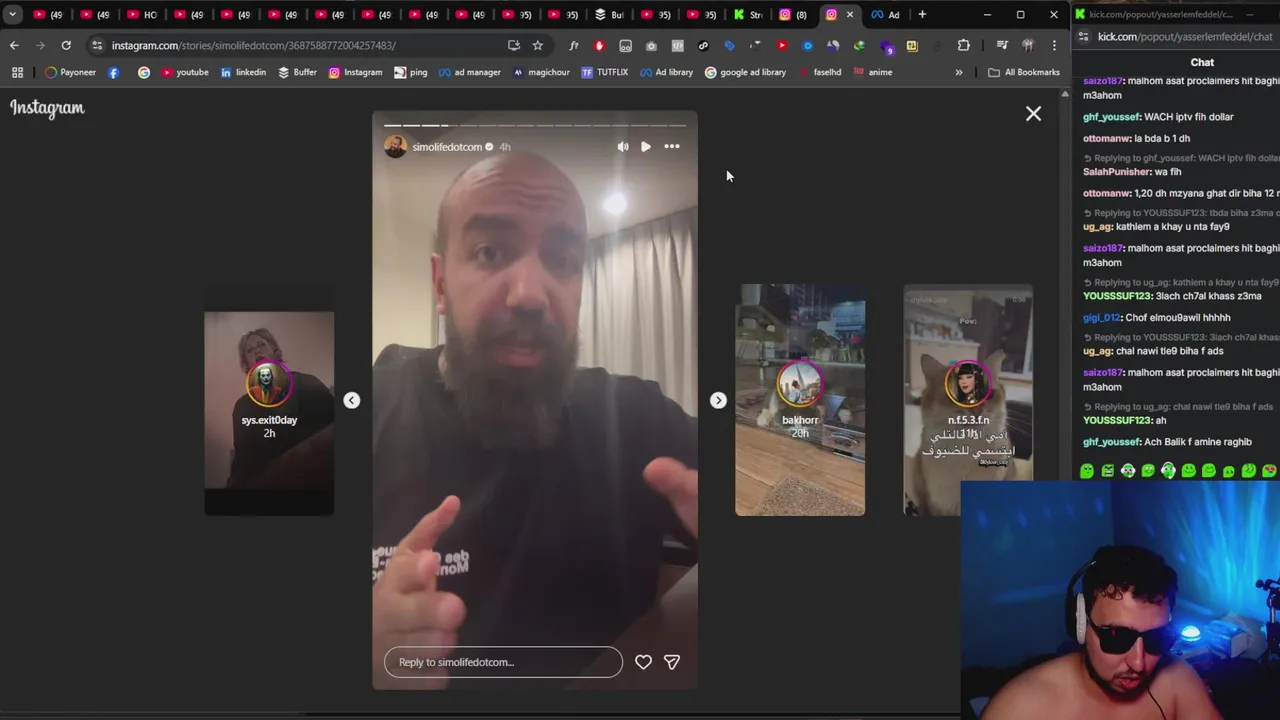The height and width of the screenshot is (720, 1280).
Task: Switch to the YouTube HO tab
Action: pos(142,14)
